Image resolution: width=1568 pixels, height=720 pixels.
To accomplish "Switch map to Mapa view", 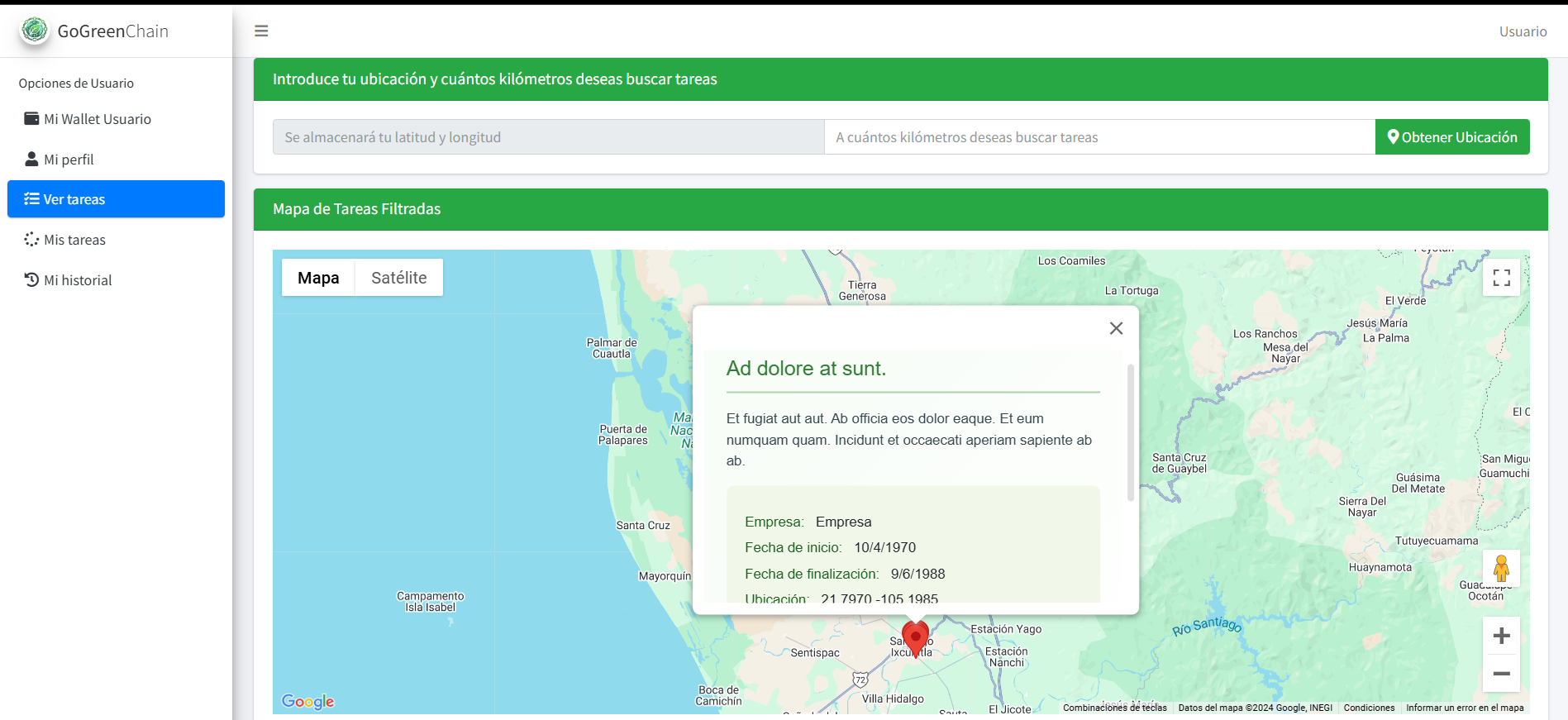I will click(x=318, y=278).
